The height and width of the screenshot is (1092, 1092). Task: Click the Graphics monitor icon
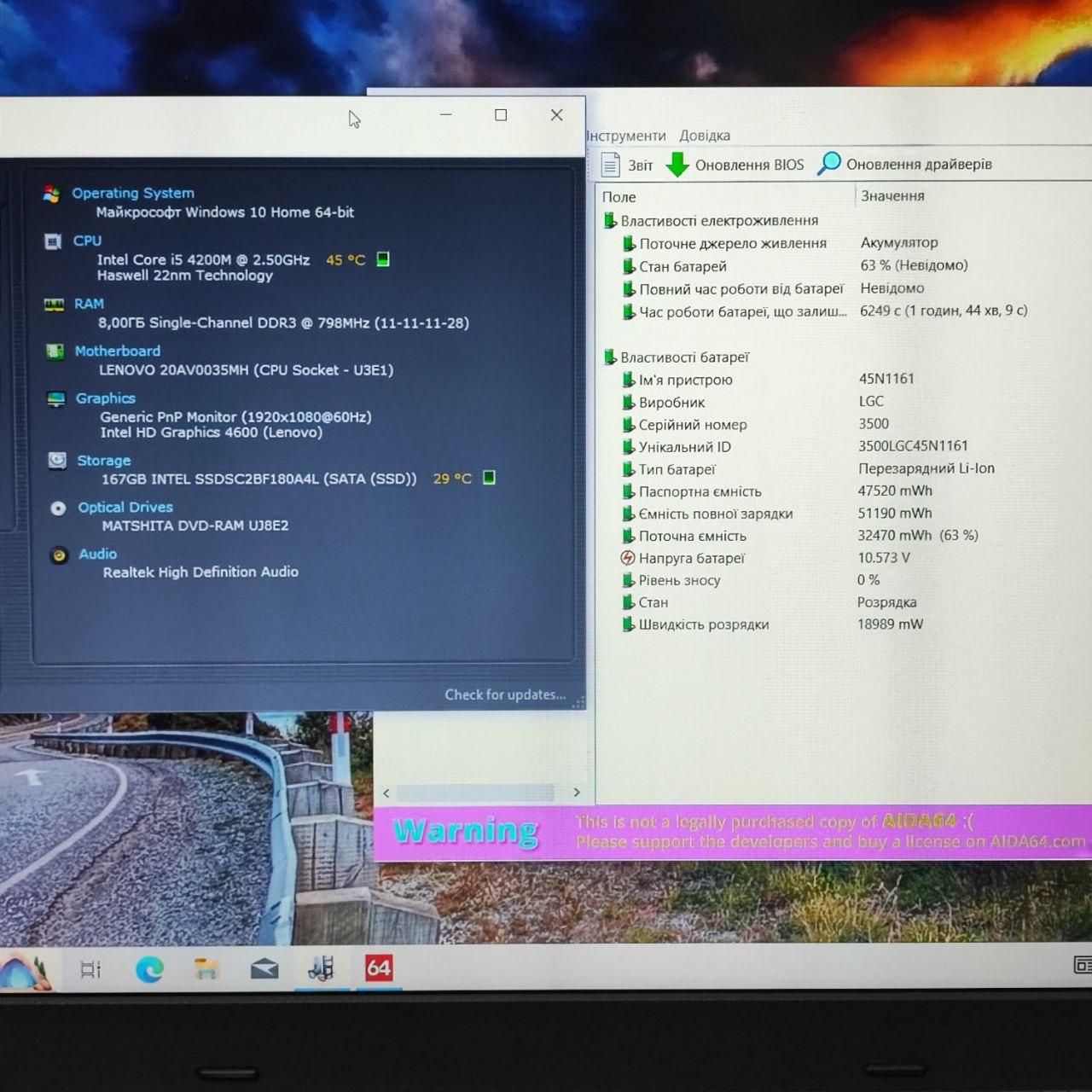pos(56,398)
